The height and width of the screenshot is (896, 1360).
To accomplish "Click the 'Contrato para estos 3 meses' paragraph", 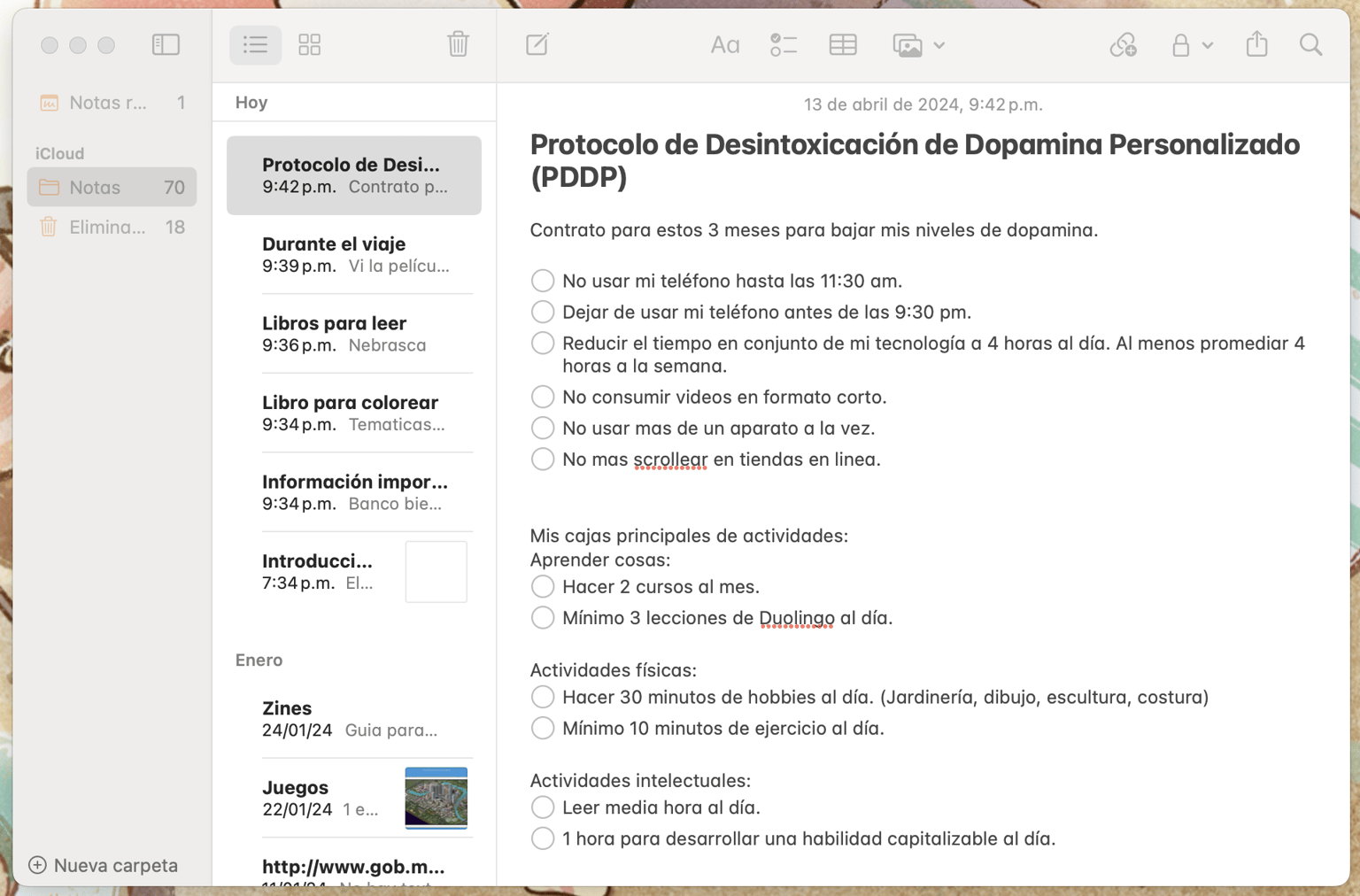I will click(814, 230).
